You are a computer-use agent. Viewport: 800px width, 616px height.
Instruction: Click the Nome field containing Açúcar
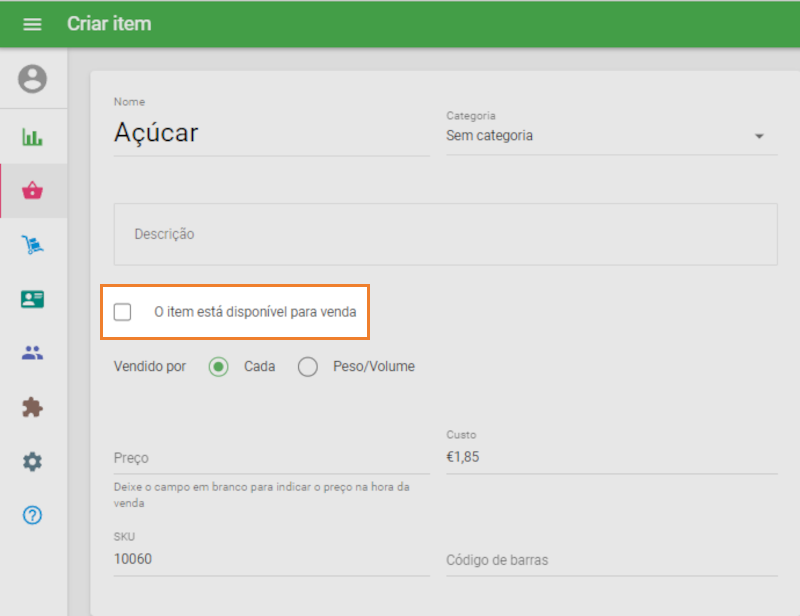pyautogui.click(x=270, y=133)
